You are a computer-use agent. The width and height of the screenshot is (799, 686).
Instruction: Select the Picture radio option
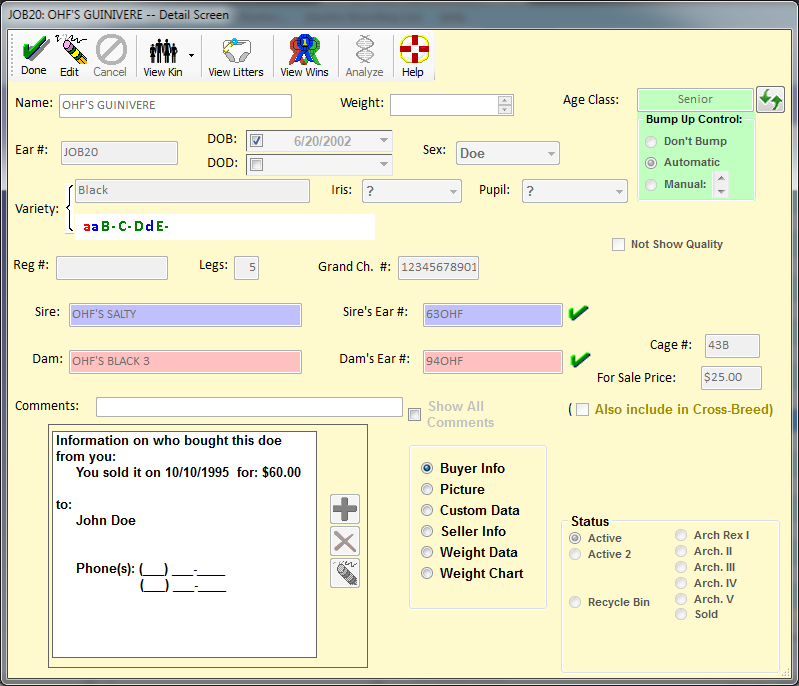(x=427, y=490)
